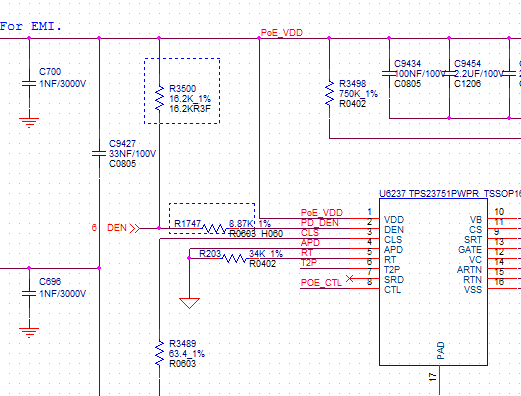Click the no-connect X on SRD pin
Screen dimensions: 521x396
coord(349,278)
